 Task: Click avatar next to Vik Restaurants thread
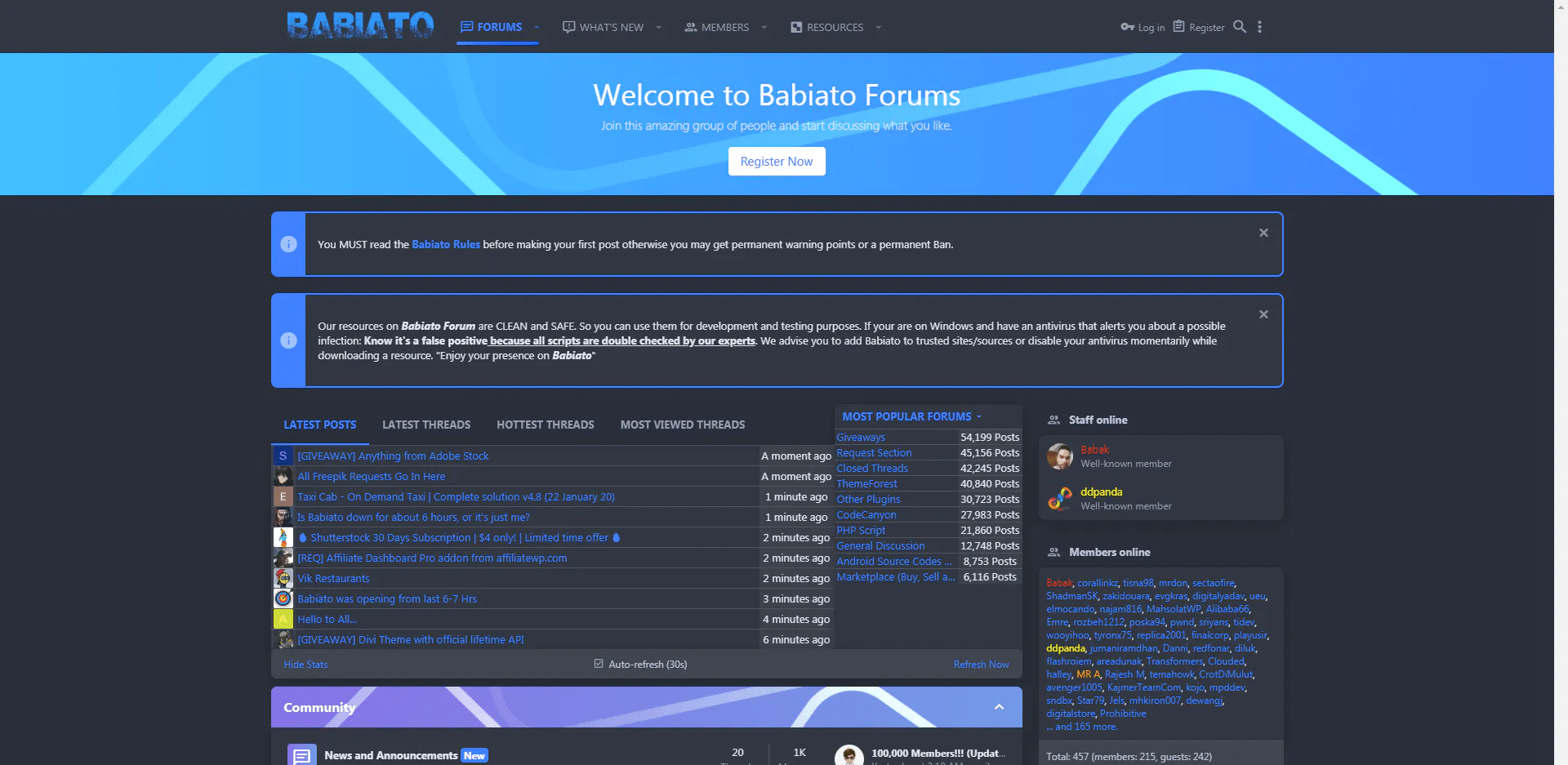283,578
